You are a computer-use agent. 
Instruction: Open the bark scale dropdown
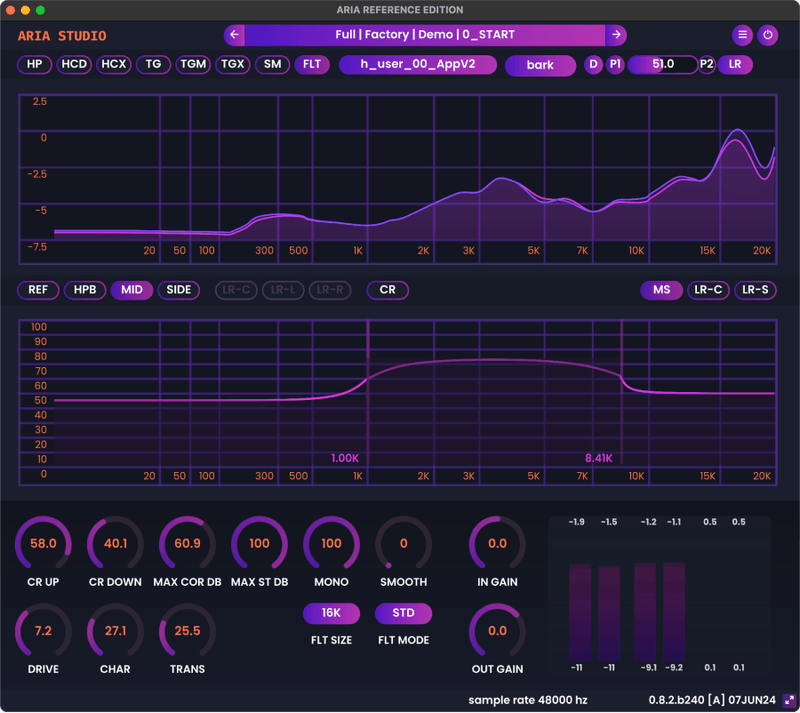(x=540, y=65)
